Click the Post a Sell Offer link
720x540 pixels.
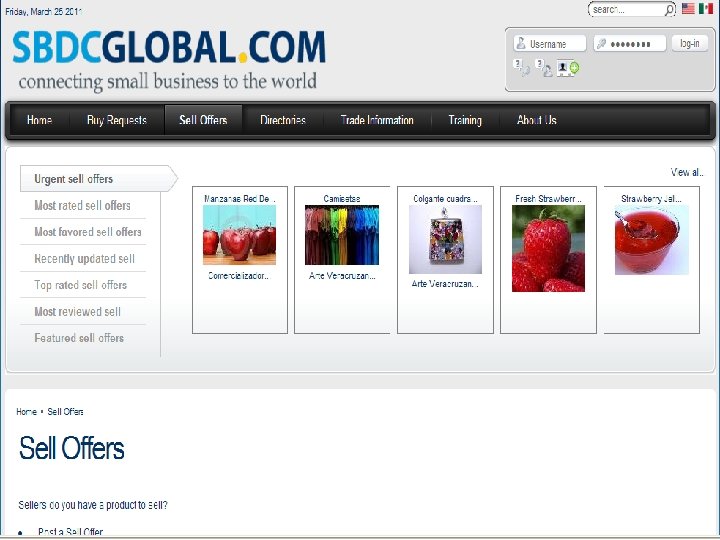point(70,532)
